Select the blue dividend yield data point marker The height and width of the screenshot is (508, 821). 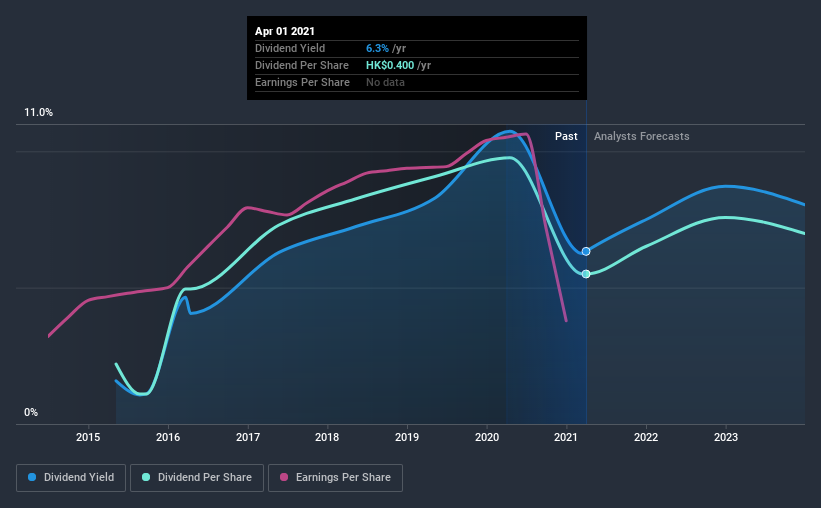pyautogui.click(x=586, y=251)
